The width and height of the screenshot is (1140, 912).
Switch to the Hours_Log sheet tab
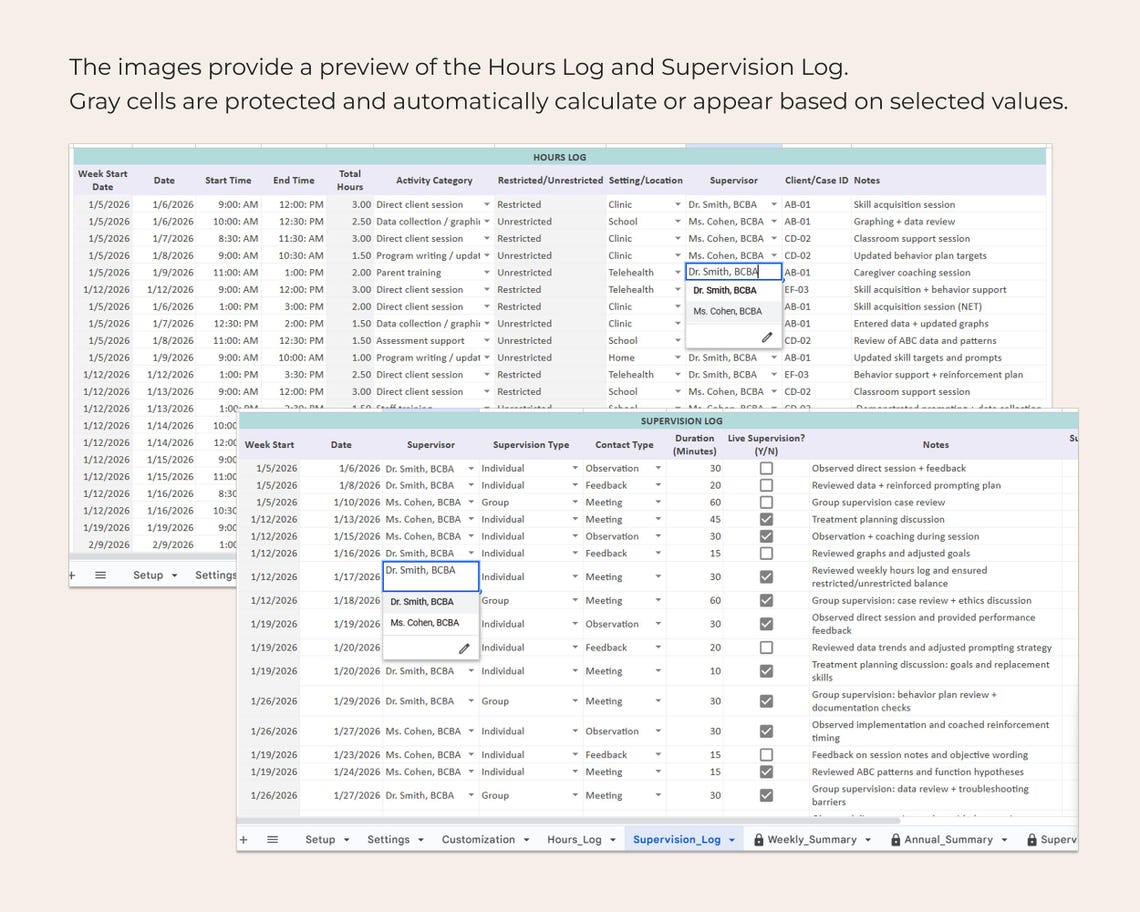pyautogui.click(x=574, y=839)
